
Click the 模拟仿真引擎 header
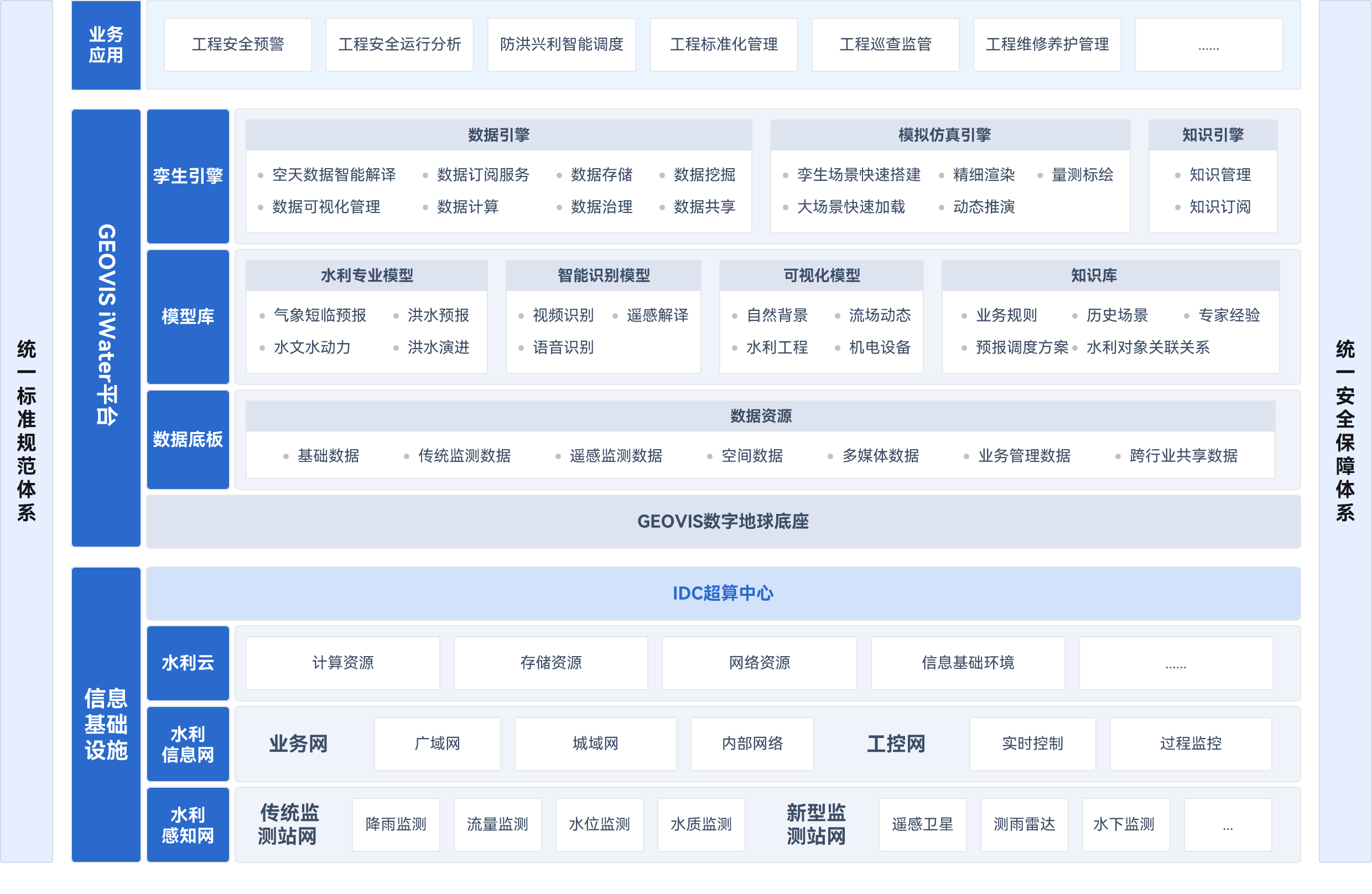click(x=950, y=135)
